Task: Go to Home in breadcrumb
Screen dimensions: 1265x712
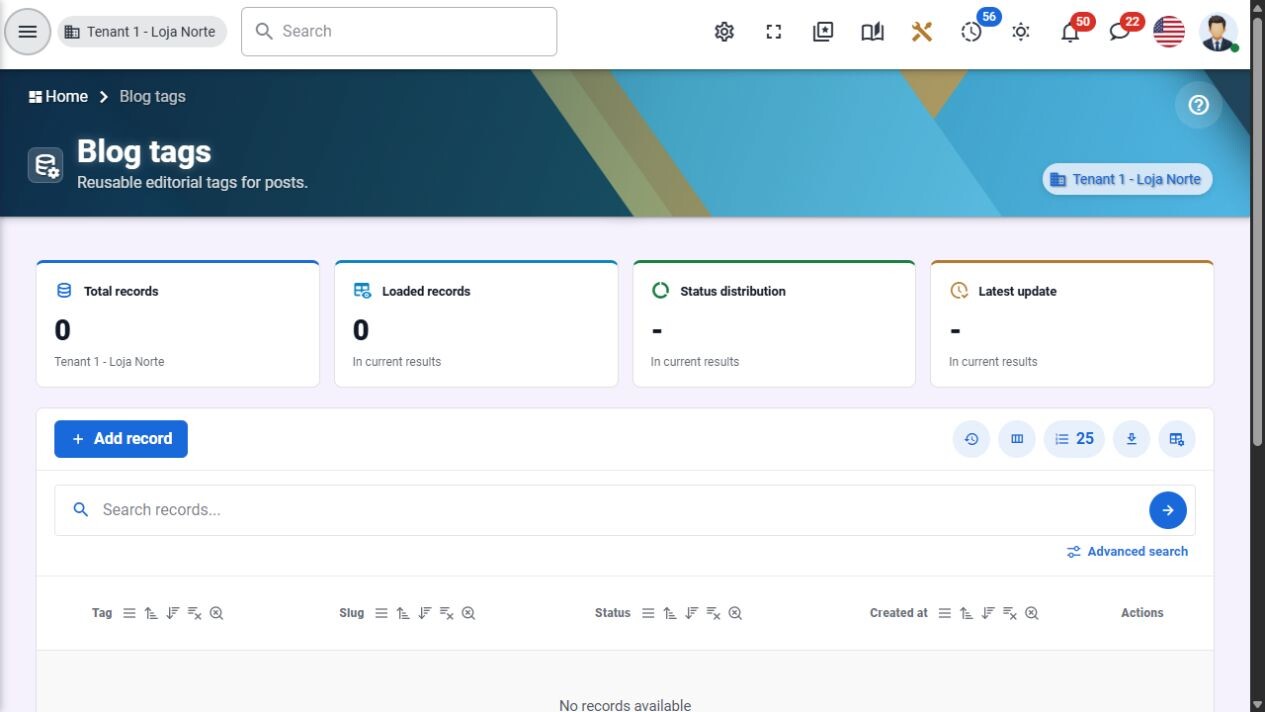Action: tap(58, 96)
